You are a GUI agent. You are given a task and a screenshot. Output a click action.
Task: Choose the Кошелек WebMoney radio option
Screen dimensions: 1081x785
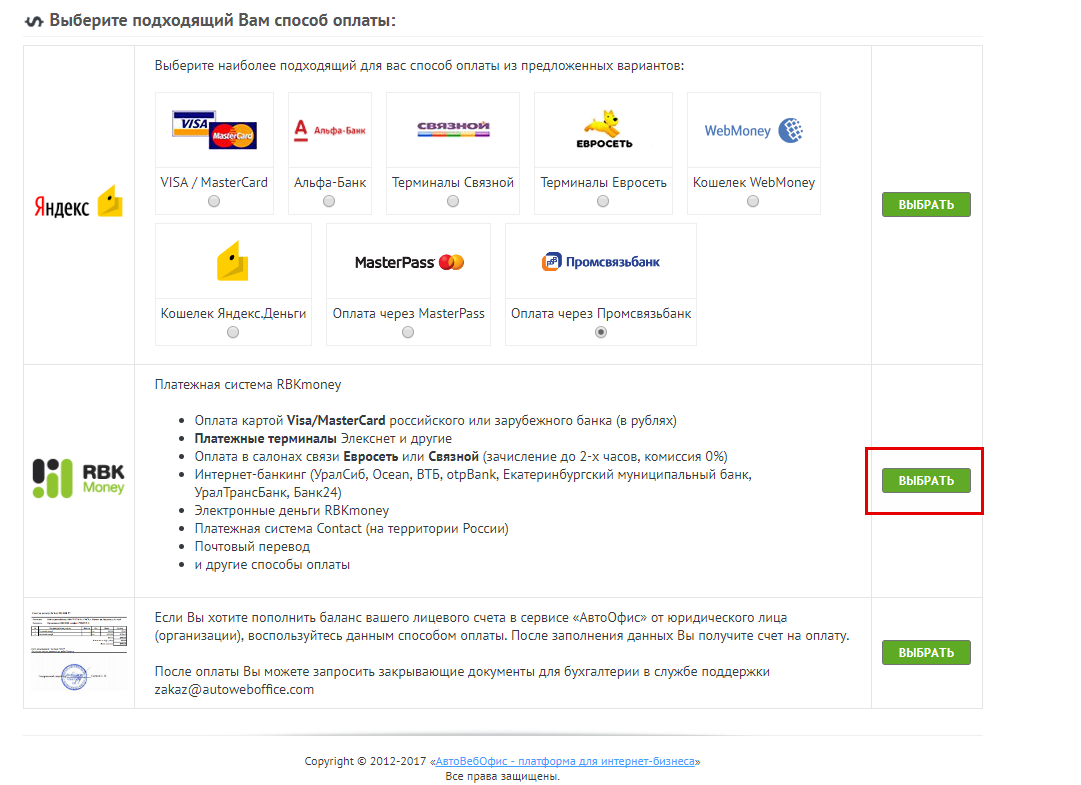(753, 201)
